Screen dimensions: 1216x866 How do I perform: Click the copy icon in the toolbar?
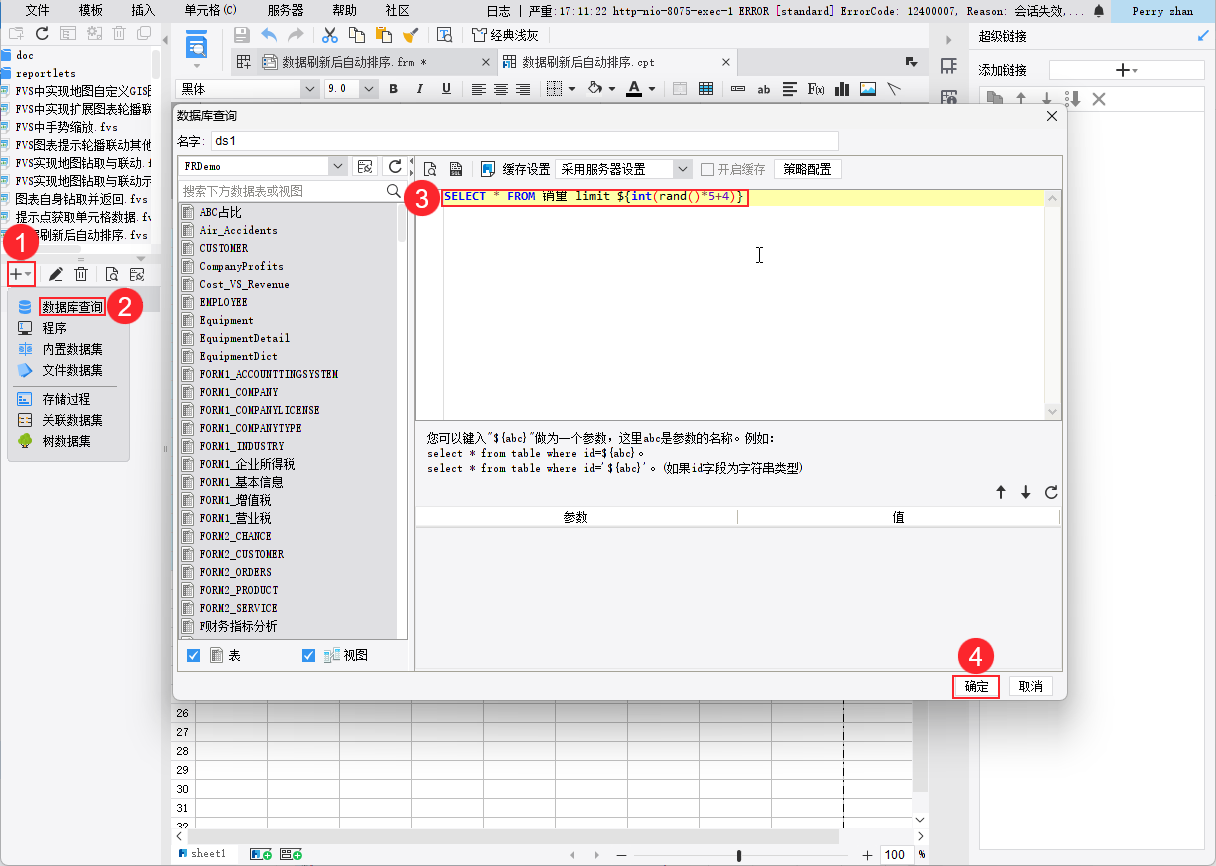click(357, 35)
